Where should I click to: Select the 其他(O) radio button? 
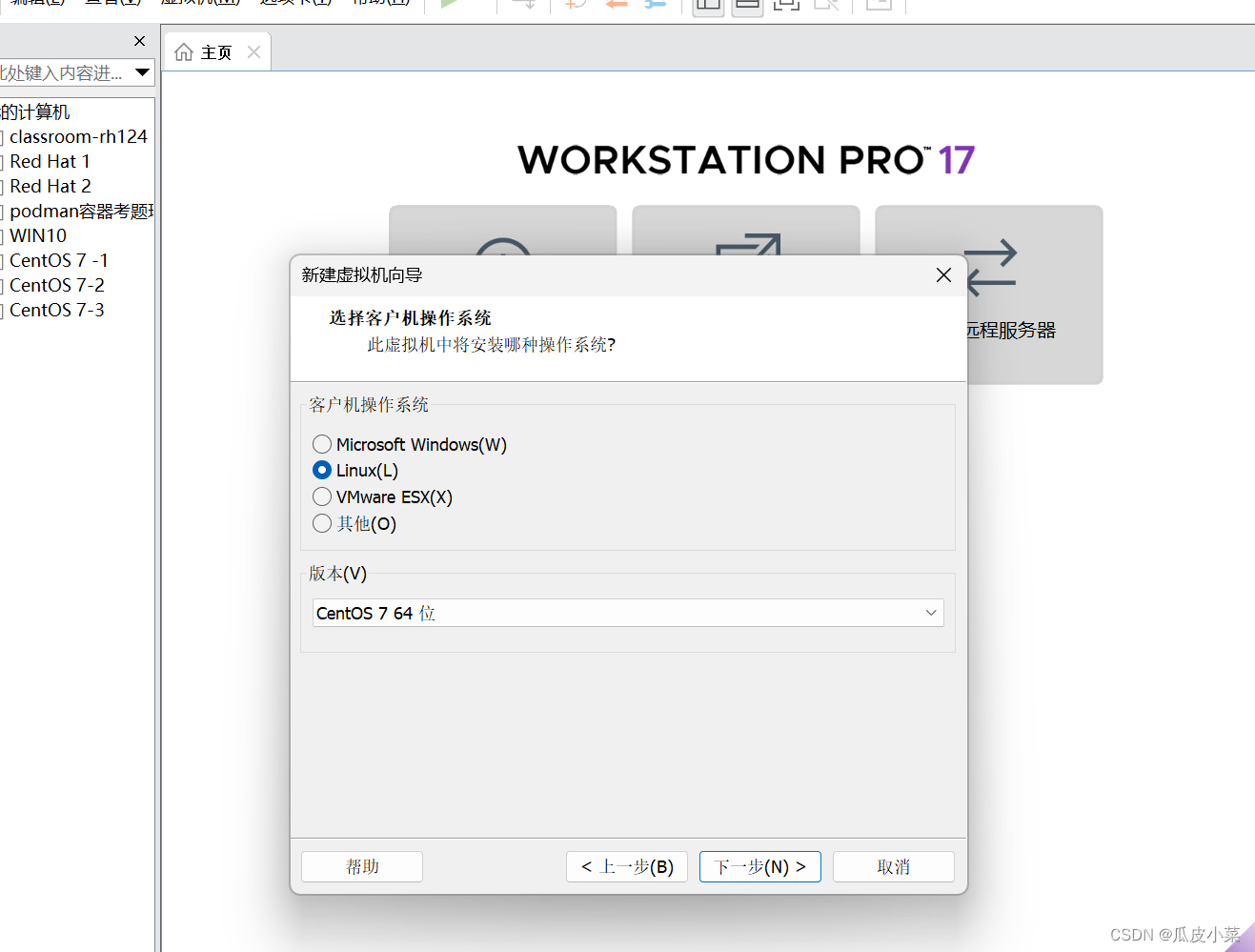pyautogui.click(x=322, y=523)
